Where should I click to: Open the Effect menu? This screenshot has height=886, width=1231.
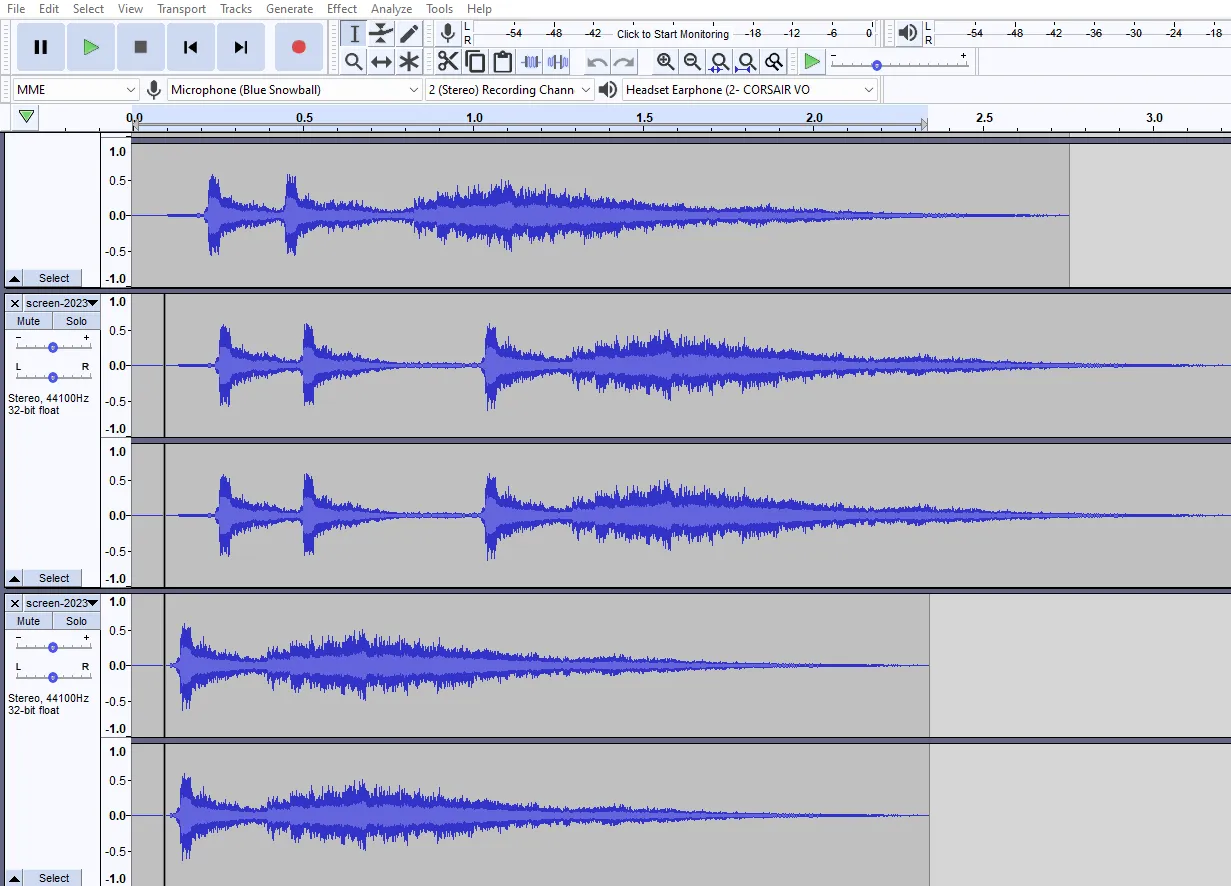341,8
